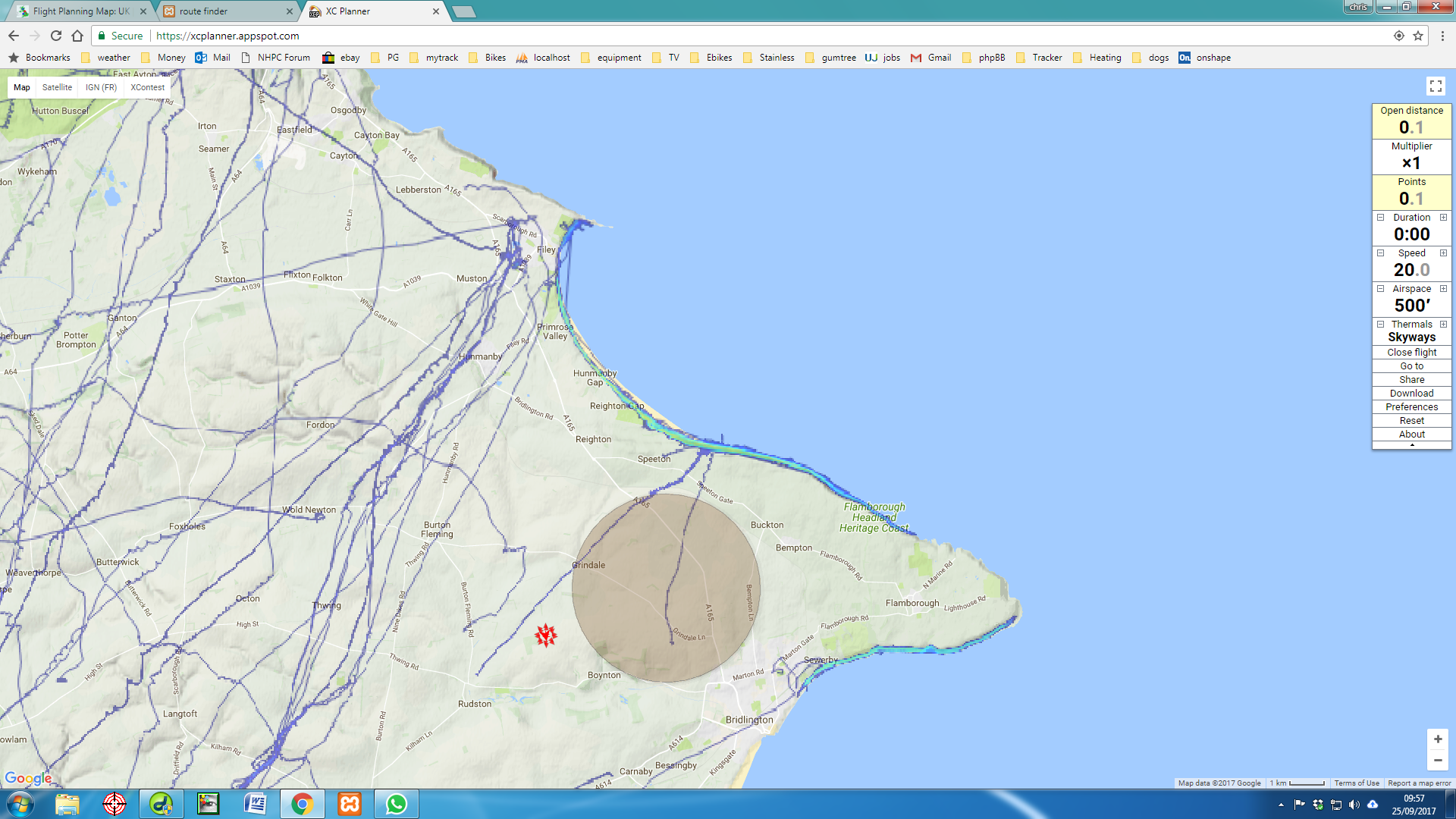The width and height of the screenshot is (1456, 819).
Task: Reload the XC Planner page
Action: (56, 36)
